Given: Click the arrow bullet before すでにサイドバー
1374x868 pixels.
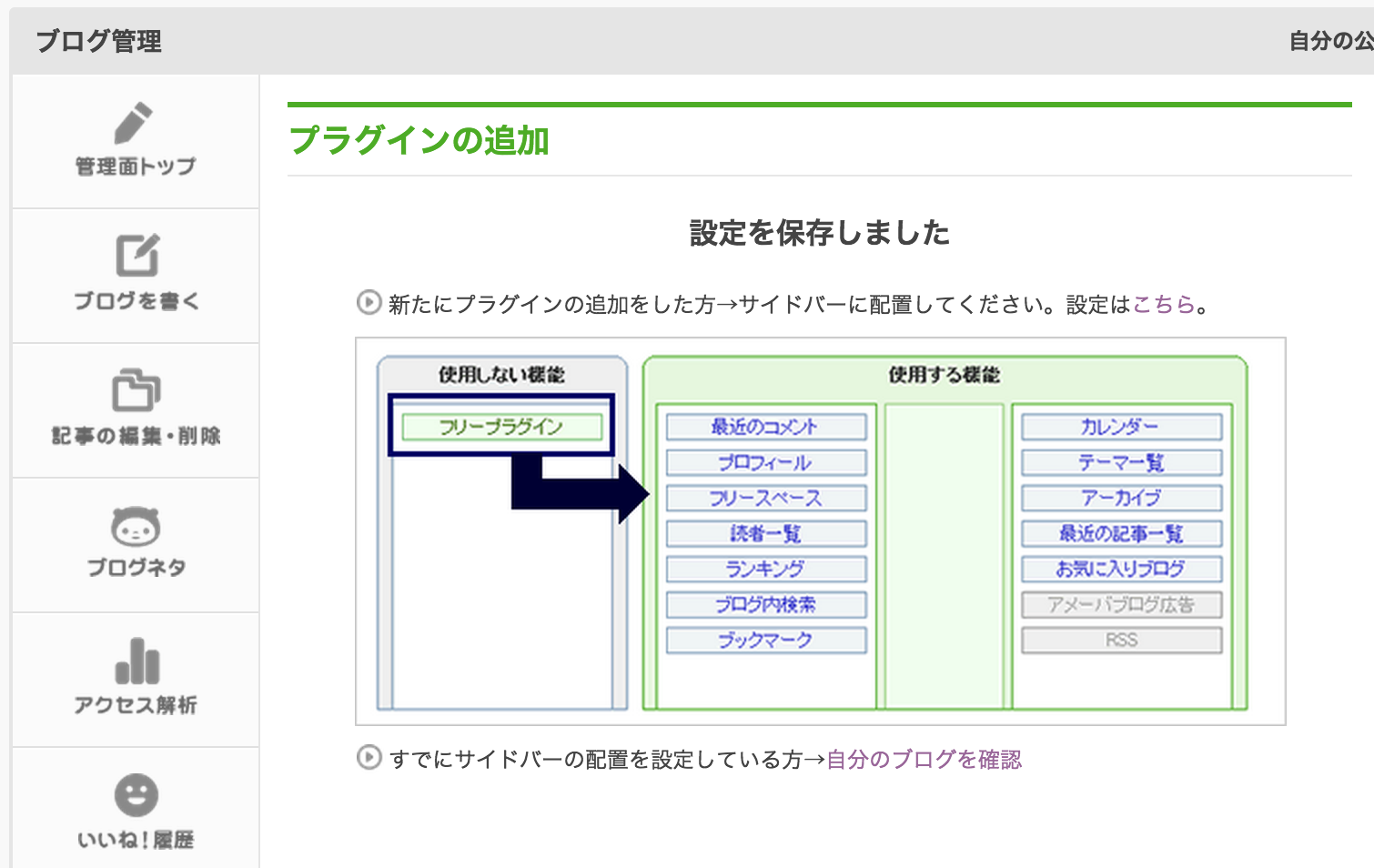Looking at the screenshot, I should tap(369, 758).
